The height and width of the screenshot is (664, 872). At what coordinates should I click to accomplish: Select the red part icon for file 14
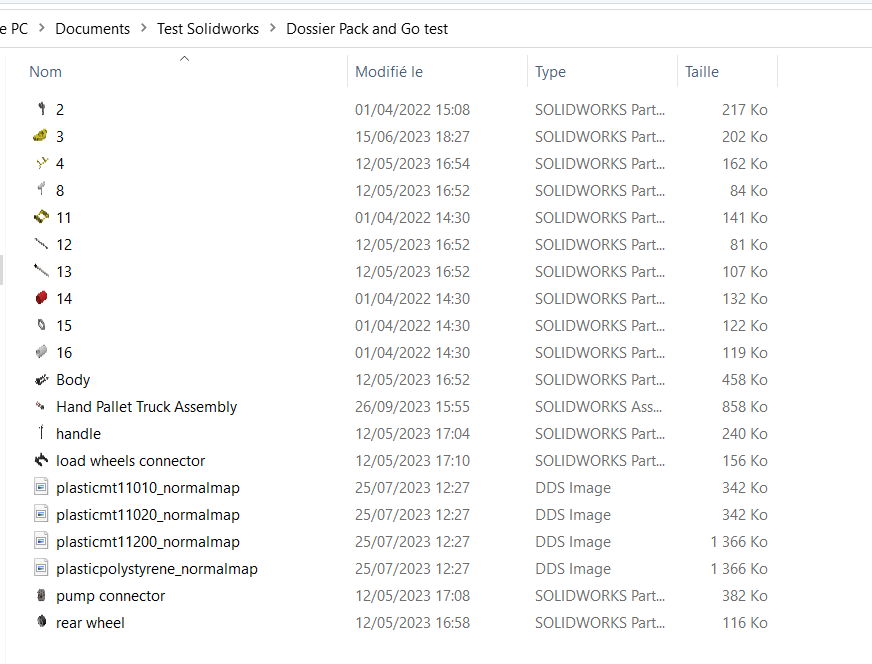[x=40, y=298]
